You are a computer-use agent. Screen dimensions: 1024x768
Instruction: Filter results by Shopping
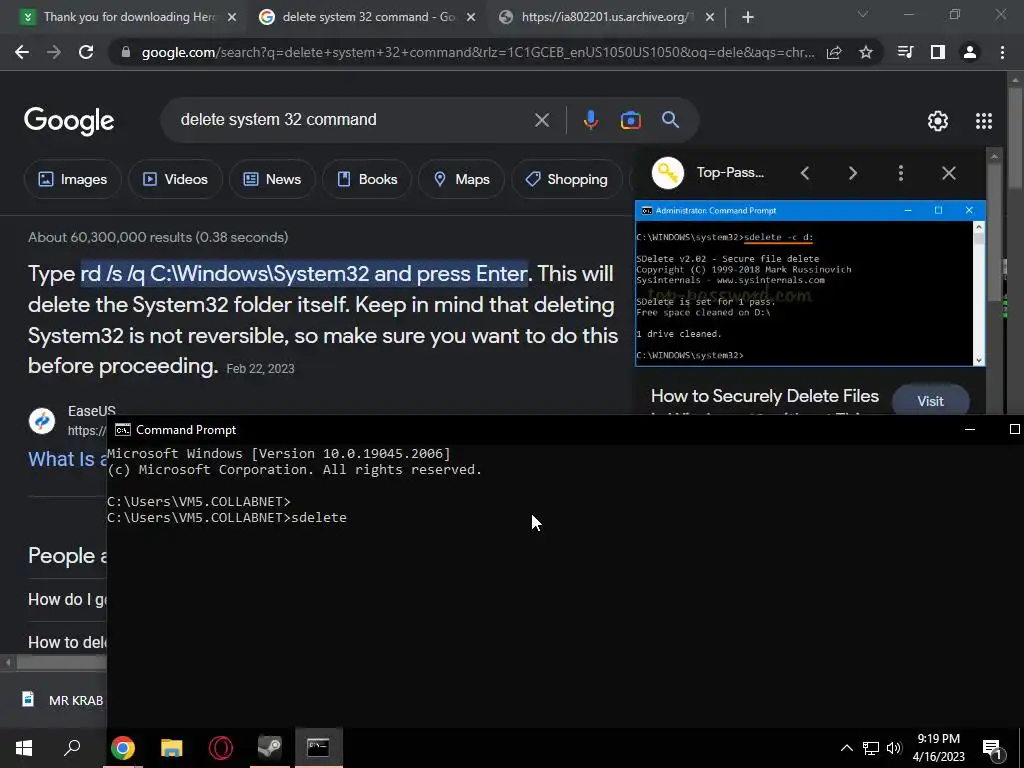click(566, 179)
